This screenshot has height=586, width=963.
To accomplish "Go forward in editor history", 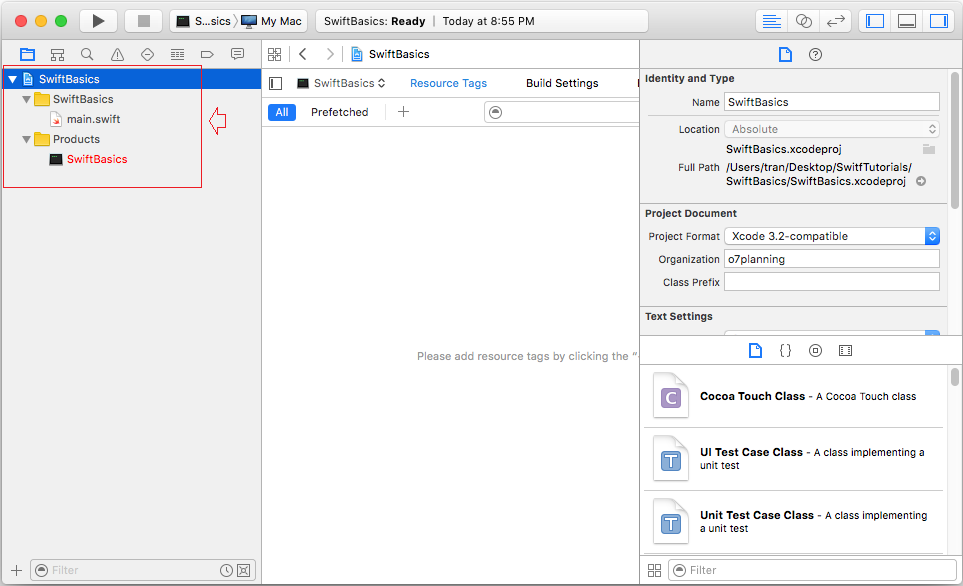I will click(x=330, y=54).
